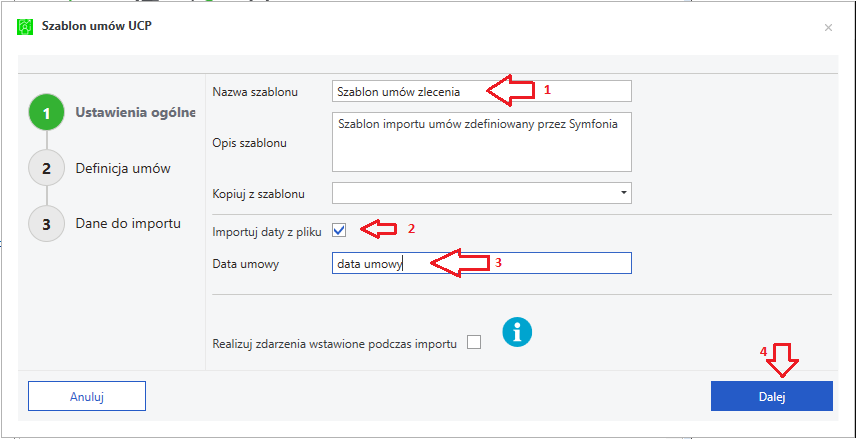Click the Data umowy label
This screenshot has width=858, height=439.
click(x=246, y=264)
